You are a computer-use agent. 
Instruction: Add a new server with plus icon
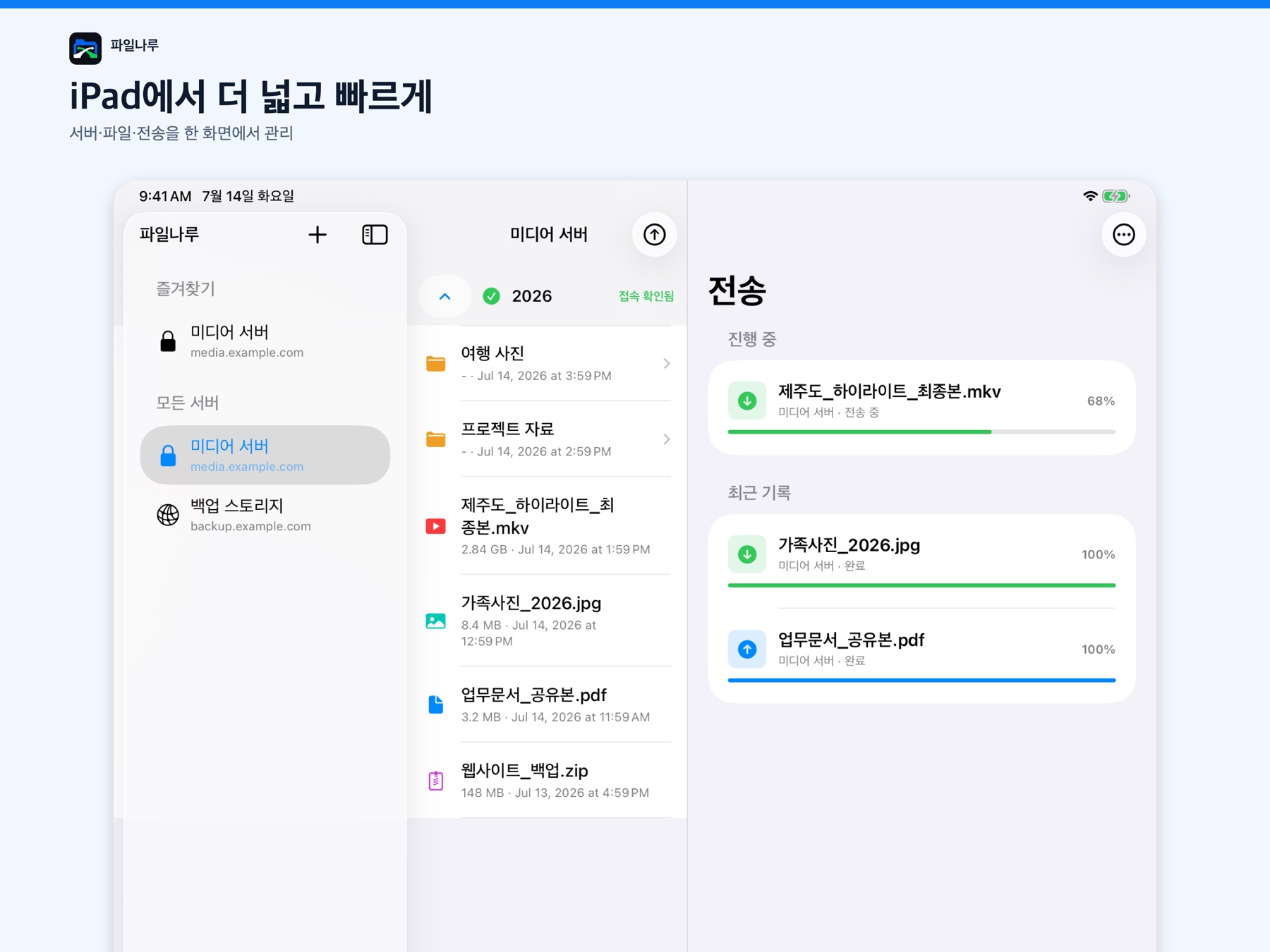pos(317,235)
